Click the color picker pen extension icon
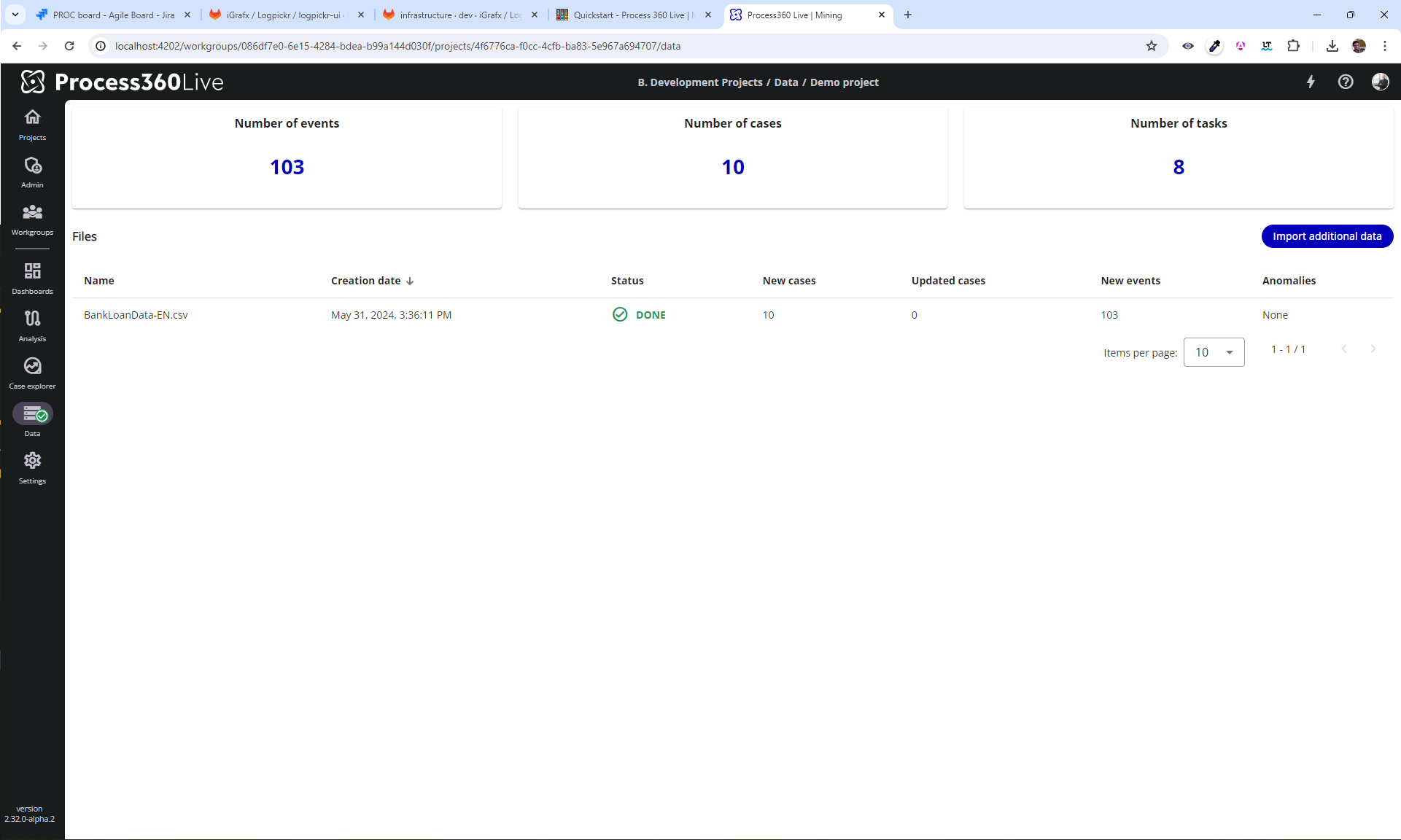Viewport: 1401px width, 840px height. click(x=1214, y=46)
